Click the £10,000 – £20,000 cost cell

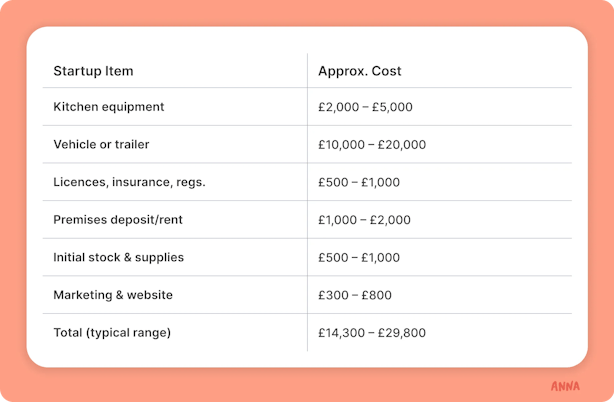tap(372, 144)
